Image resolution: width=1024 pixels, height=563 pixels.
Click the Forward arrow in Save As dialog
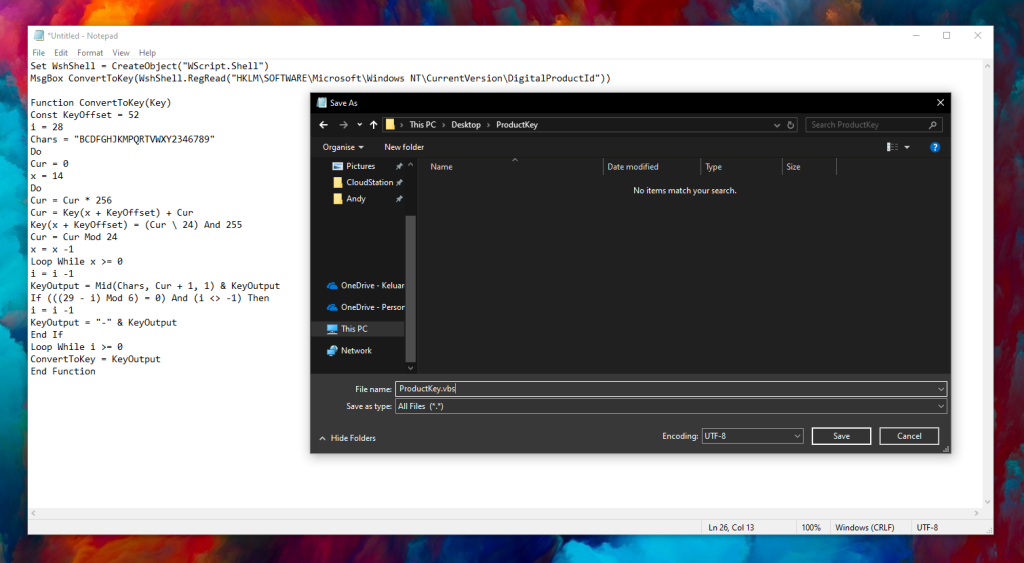pos(344,125)
